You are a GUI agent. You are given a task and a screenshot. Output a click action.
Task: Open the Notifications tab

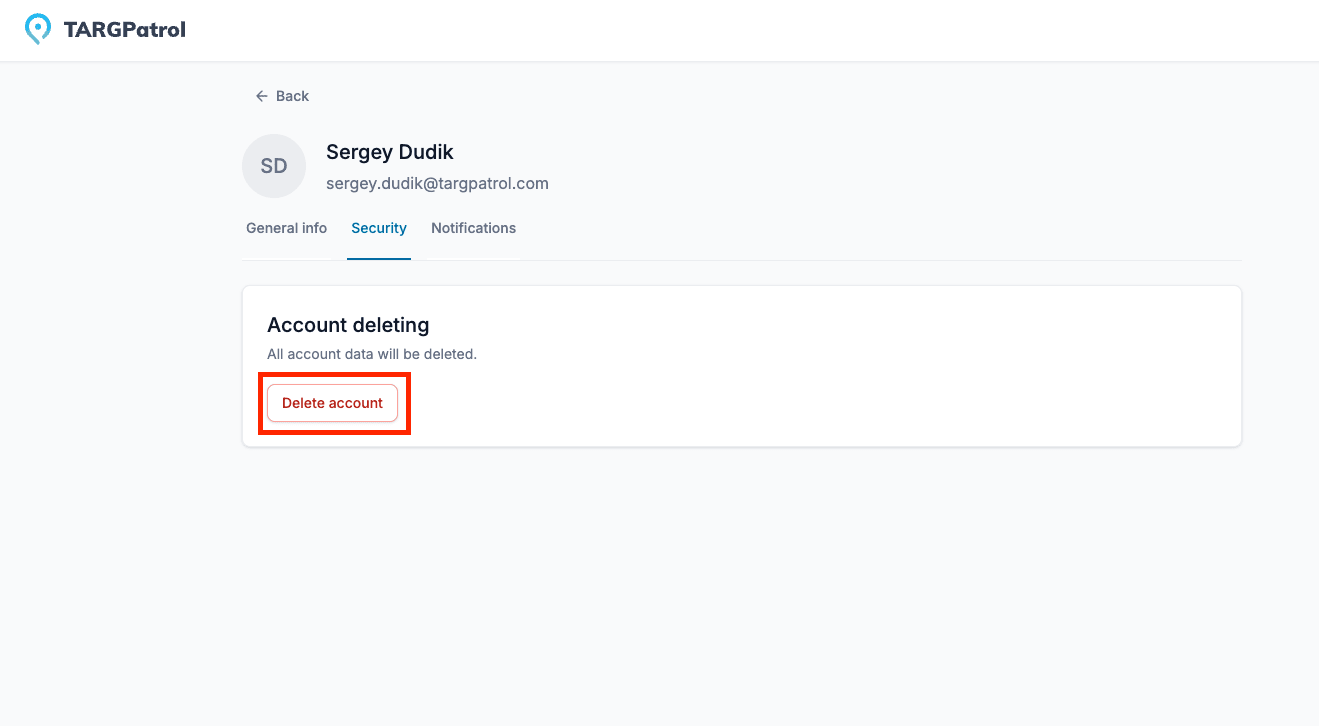point(473,228)
